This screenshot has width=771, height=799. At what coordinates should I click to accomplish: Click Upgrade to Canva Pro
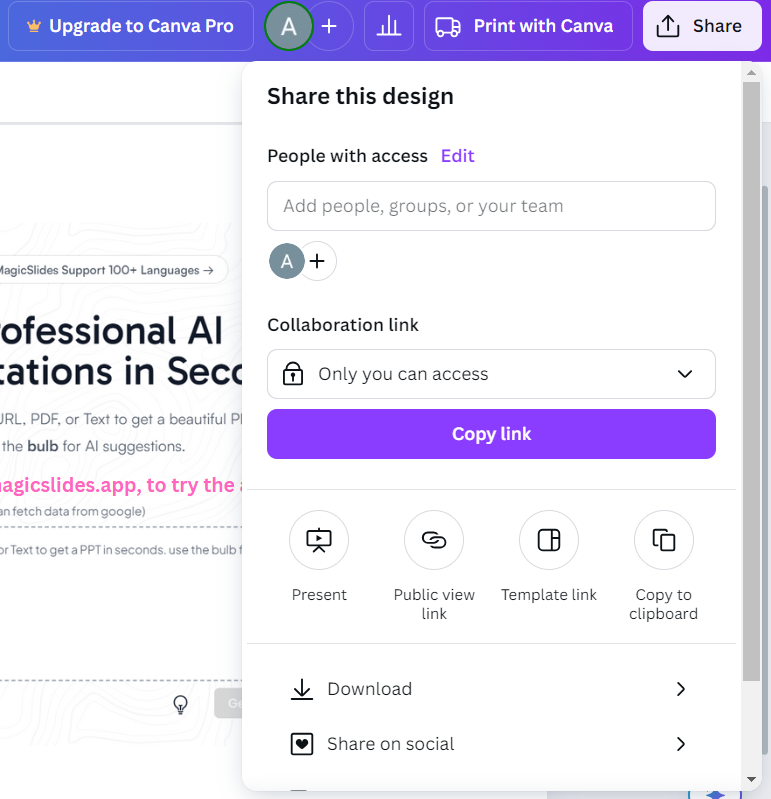(130, 26)
